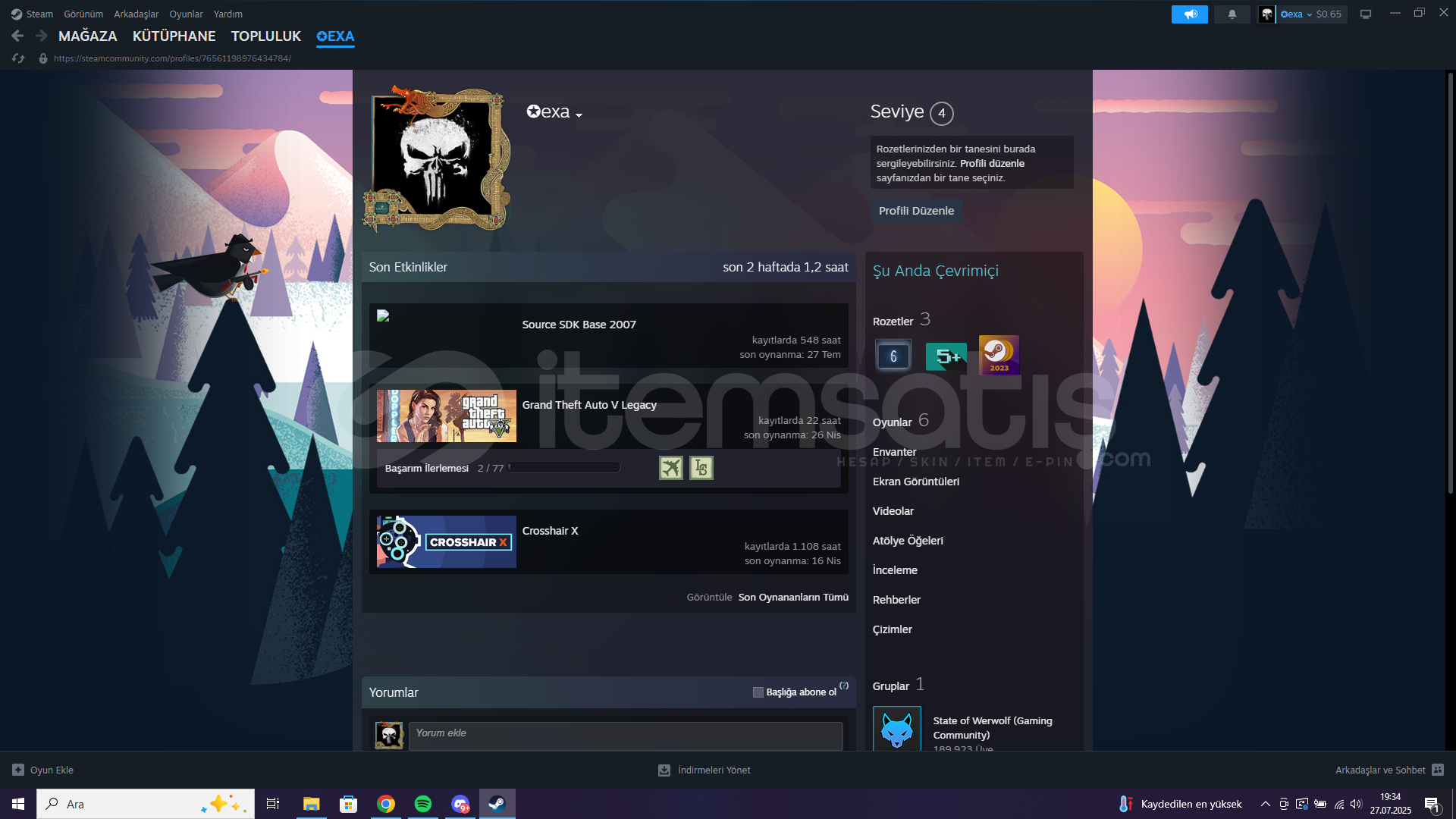Show hidden tray icons chevron
1456x819 pixels.
coord(1265,804)
